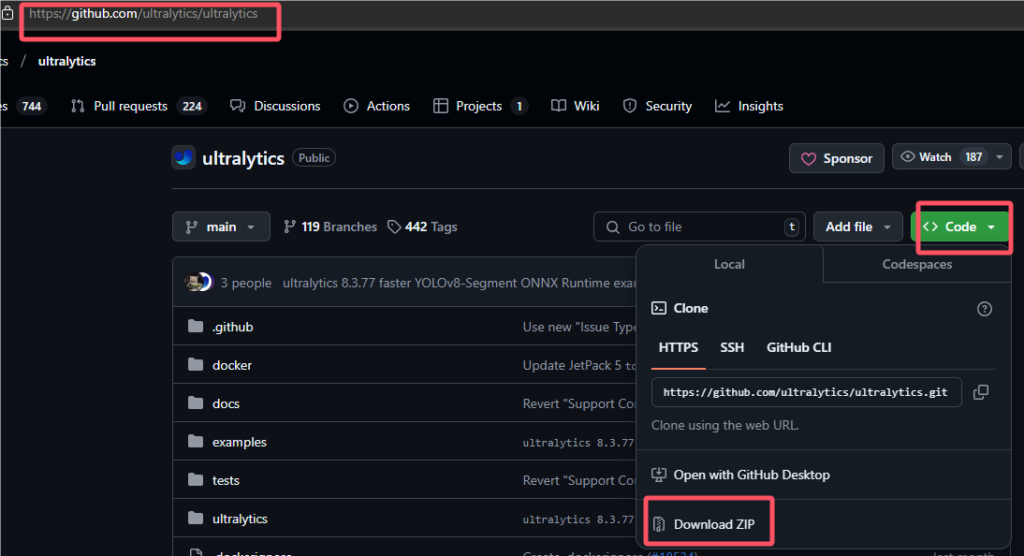This screenshot has width=1024, height=556.
Task: Click the 'Clone using the web URL.' text
Action: [725, 425]
